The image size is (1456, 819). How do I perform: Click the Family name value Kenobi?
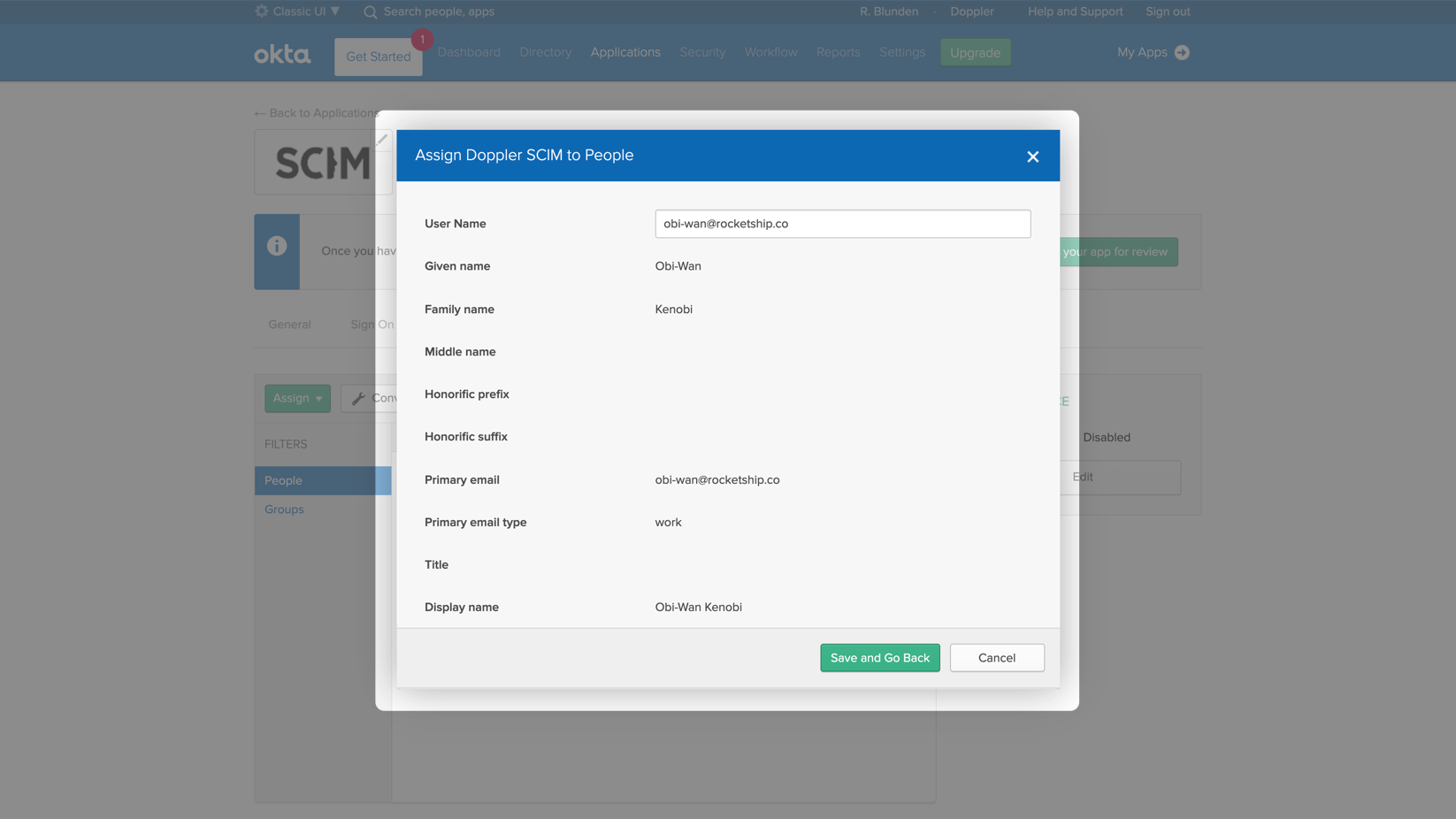tap(673, 309)
